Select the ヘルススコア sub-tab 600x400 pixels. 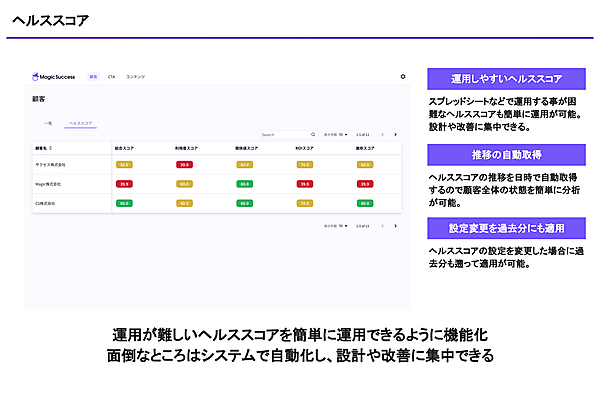coord(80,123)
